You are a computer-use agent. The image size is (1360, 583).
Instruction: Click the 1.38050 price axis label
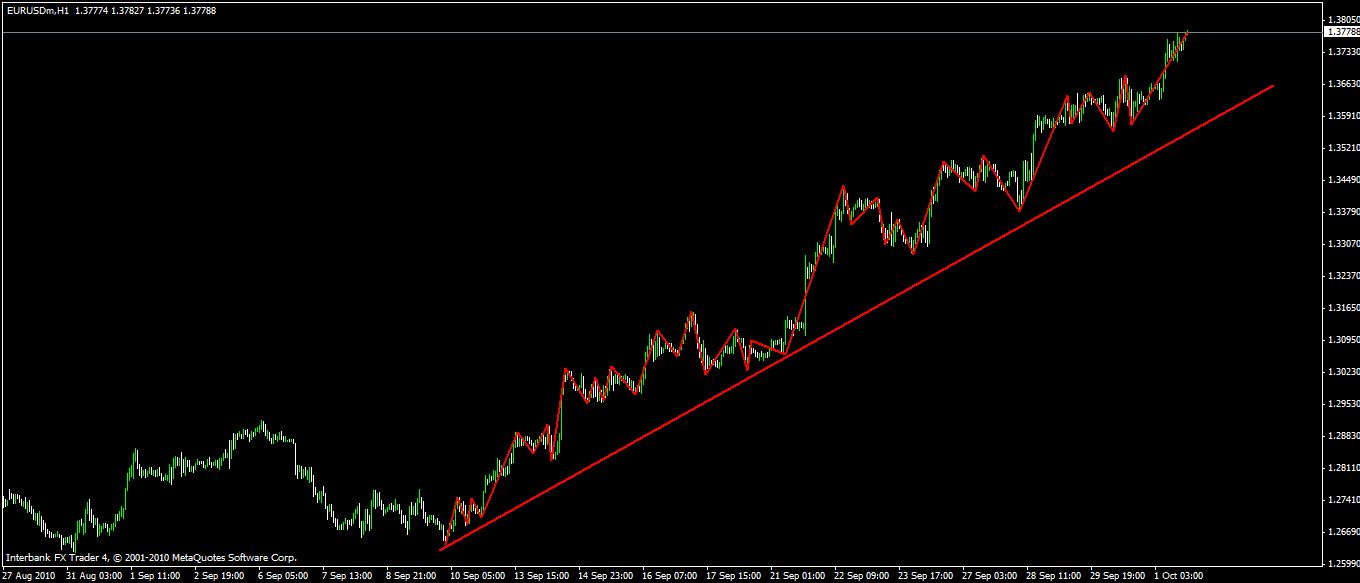tap(1343, 19)
